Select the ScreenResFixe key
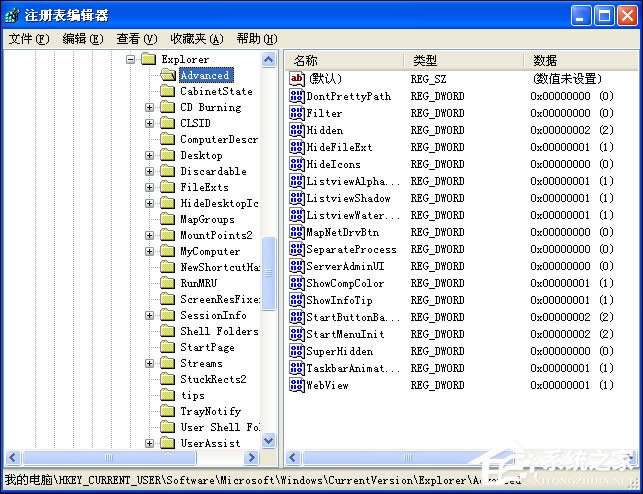This screenshot has width=643, height=494. (x=219, y=299)
